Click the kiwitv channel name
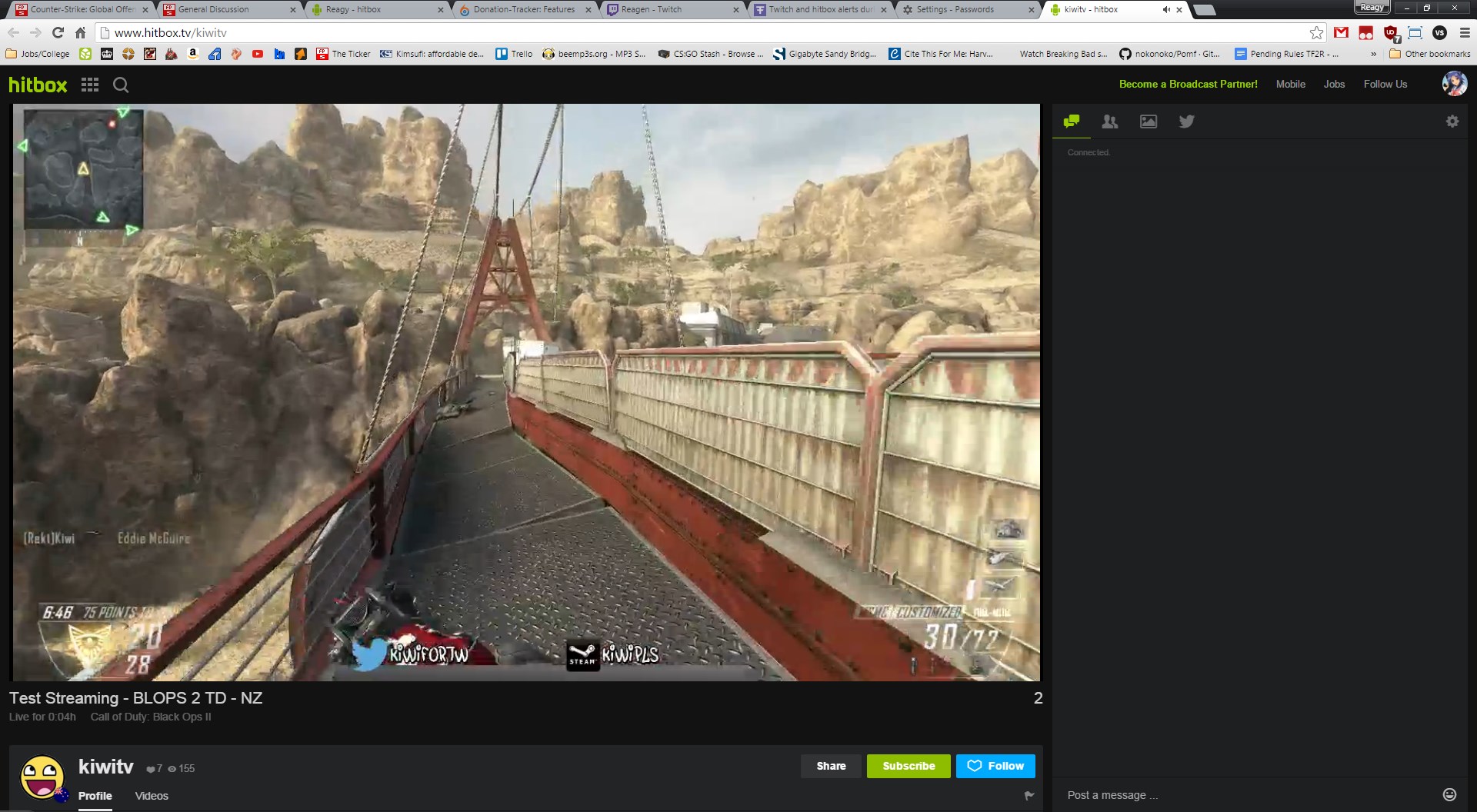 click(x=105, y=767)
